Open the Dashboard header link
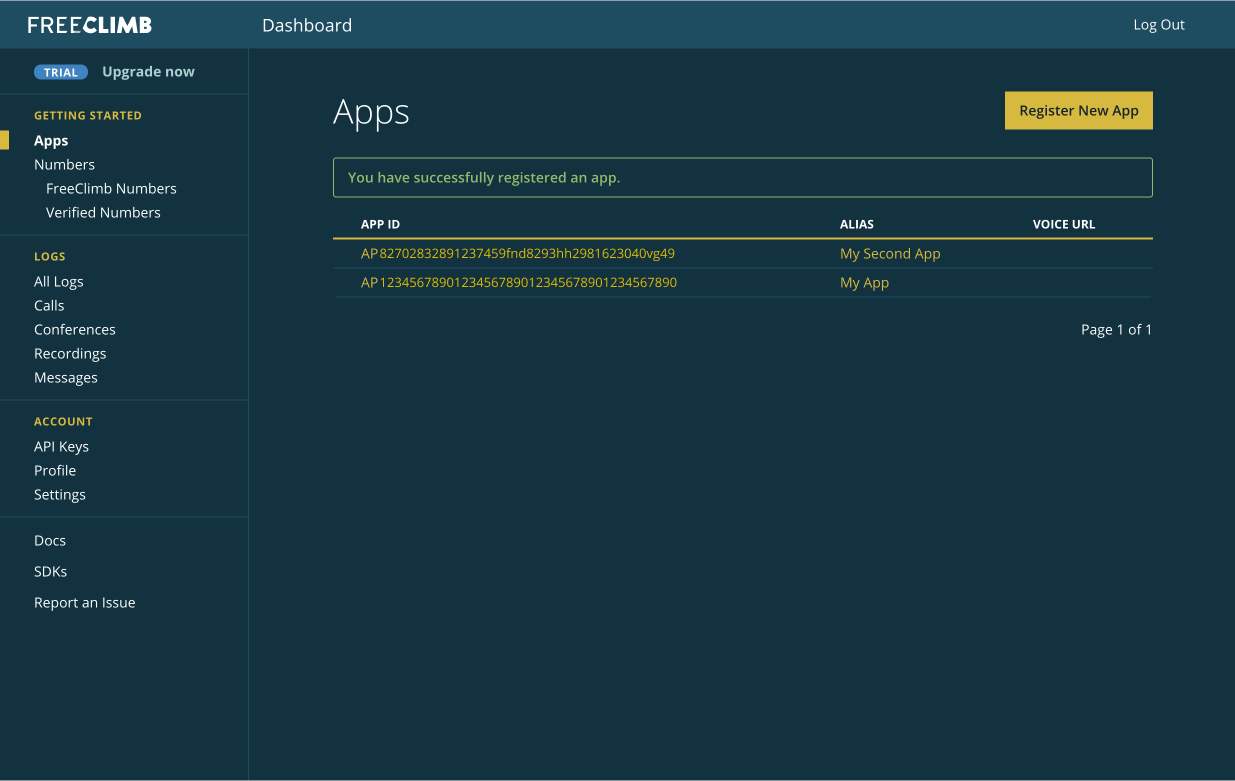Image resolution: width=1235 pixels, height=781 pixels. (x=307, y=25)
